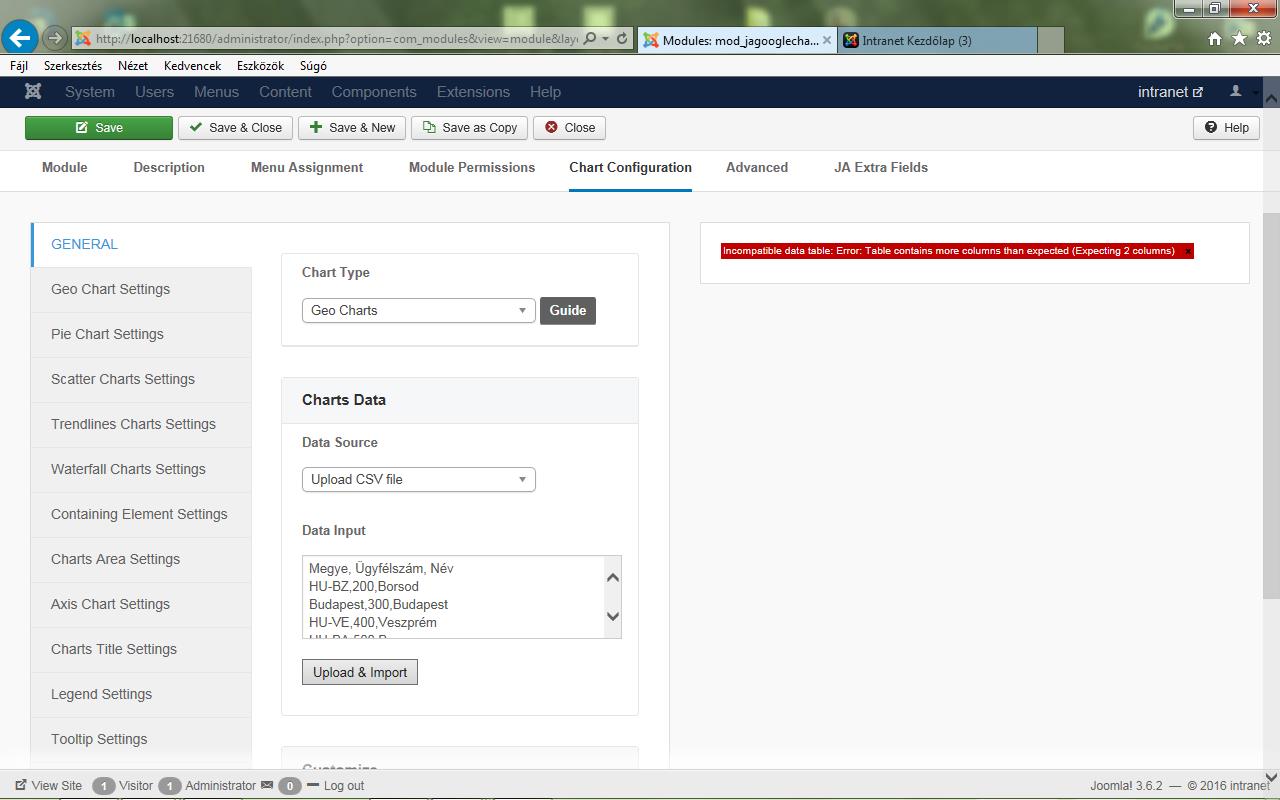The image size is (1280, 800).
Task: Click inside the Data Input text area
Action: pyautogui.click(x=450, y=596)
